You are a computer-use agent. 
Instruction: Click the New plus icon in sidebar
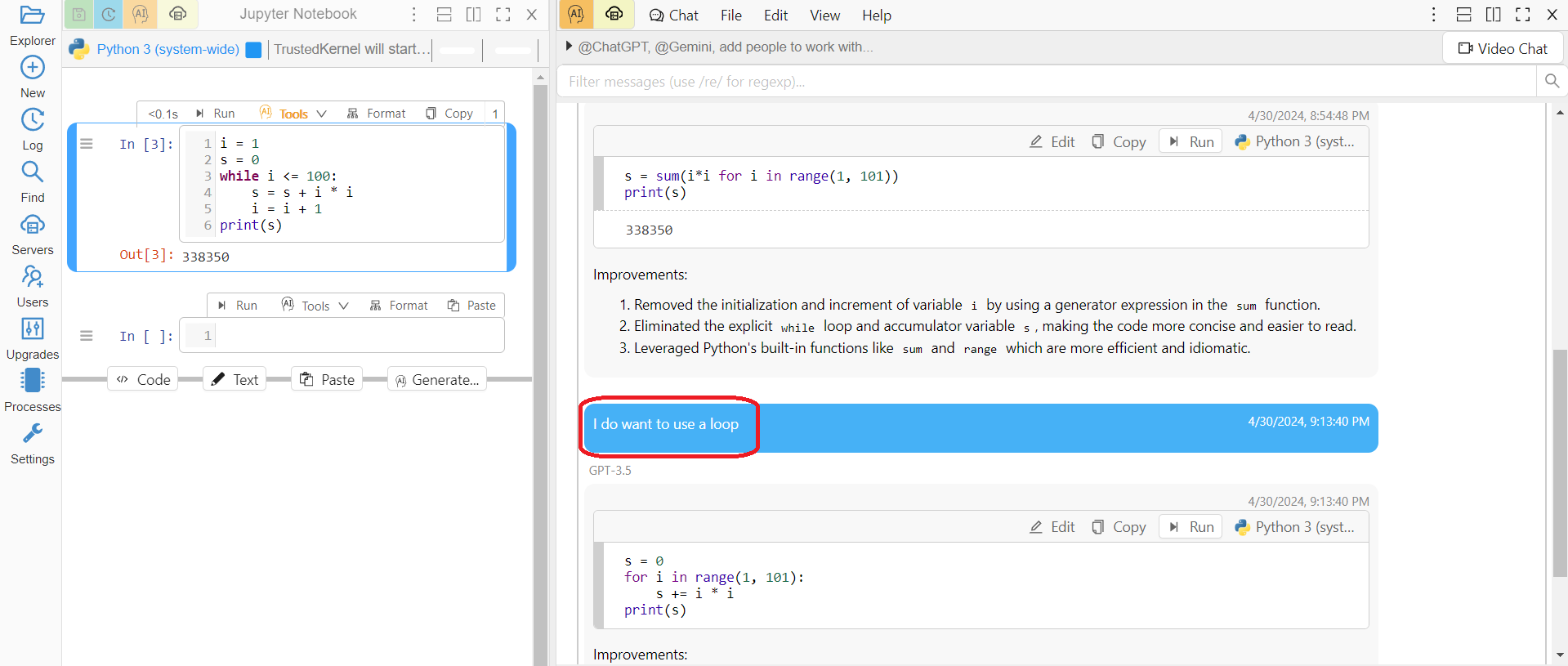[x=32, y=68]
